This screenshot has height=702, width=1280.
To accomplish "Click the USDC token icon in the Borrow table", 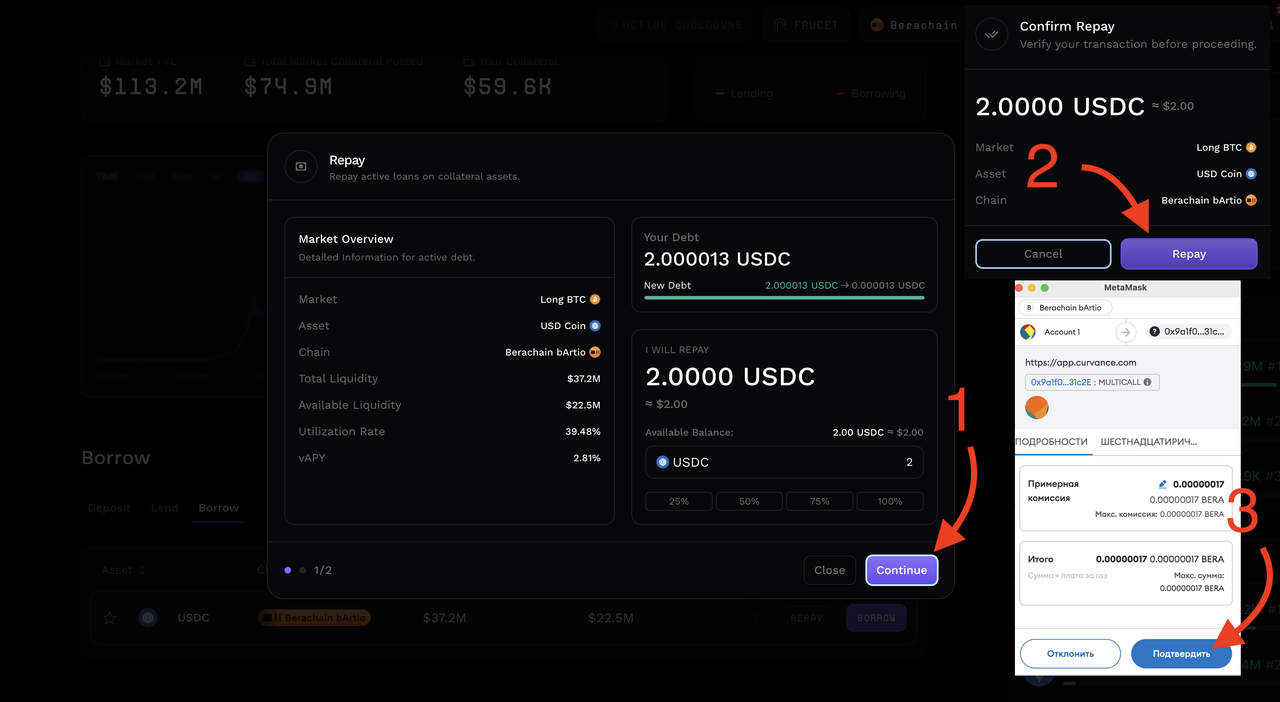I will tap(148, 618).
